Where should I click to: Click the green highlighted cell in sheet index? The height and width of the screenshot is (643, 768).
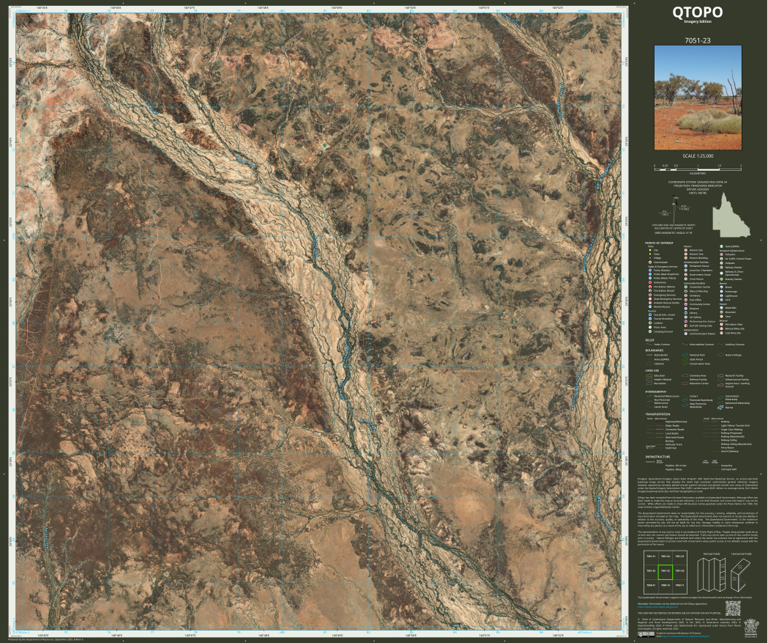[665, 572]
